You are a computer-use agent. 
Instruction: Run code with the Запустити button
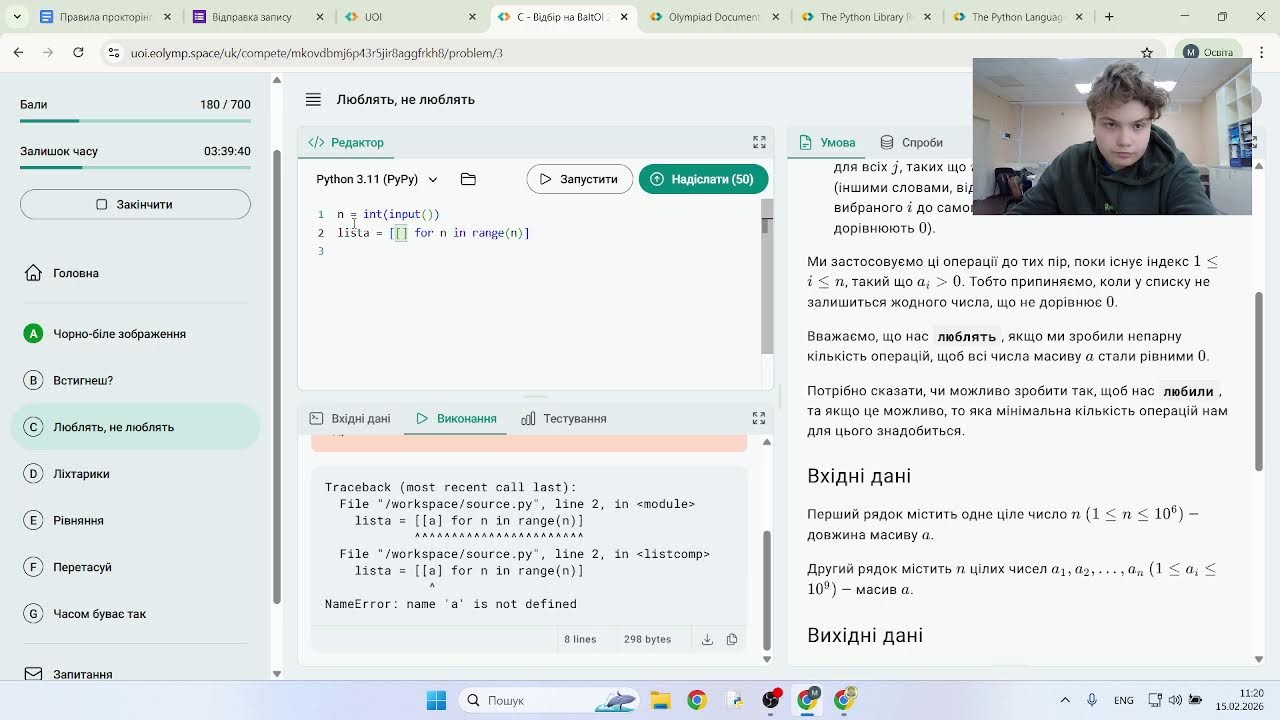pyautogui.click(x=580, y=179)
